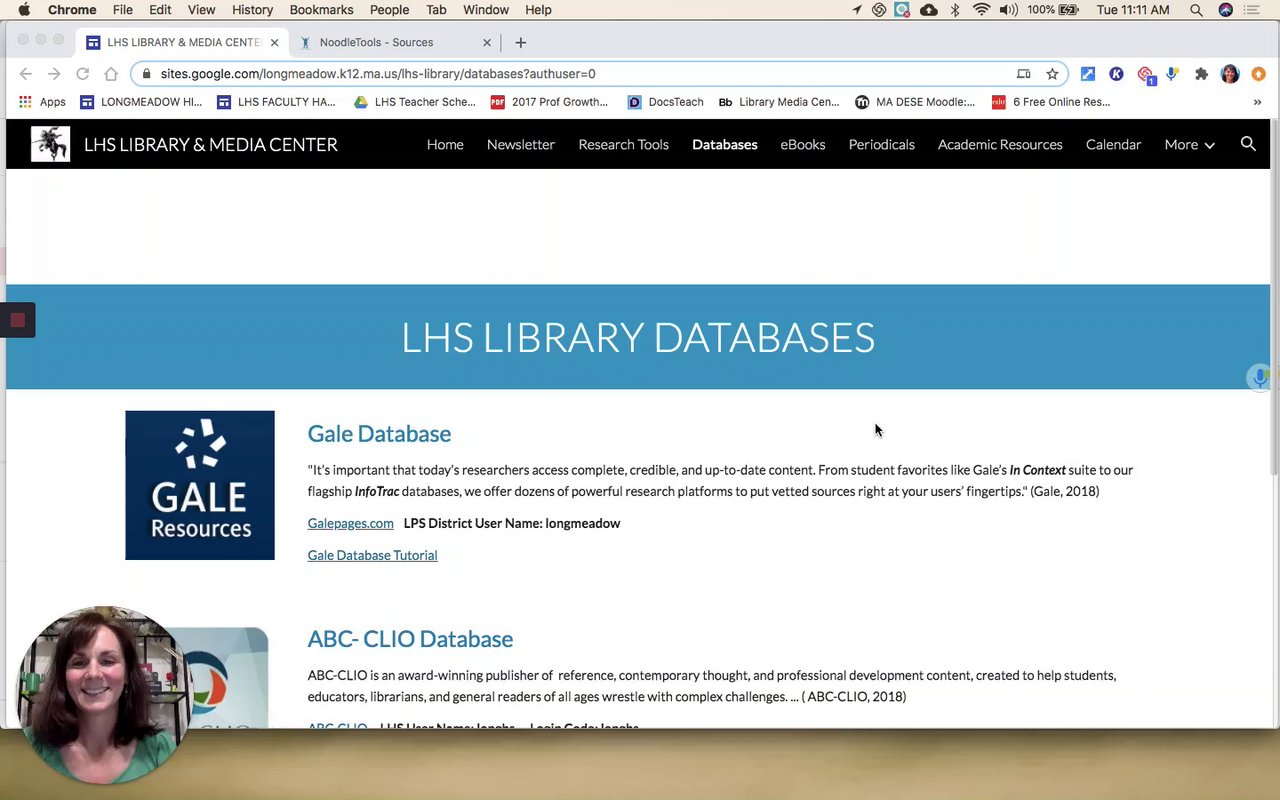Viewport: 1280px width, 800px height.
Task: Open the History menu
Action: pyautogui.click(x=252, y=10)
